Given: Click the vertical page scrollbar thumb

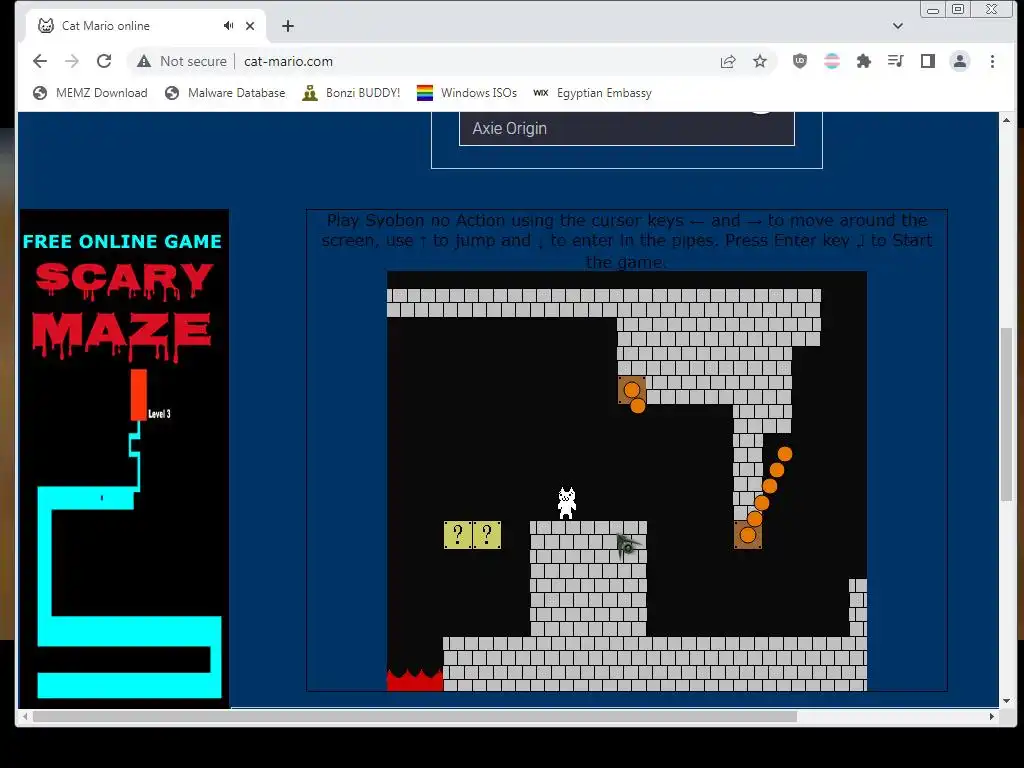Looking at the screenshot, I should coord(1006,414).
